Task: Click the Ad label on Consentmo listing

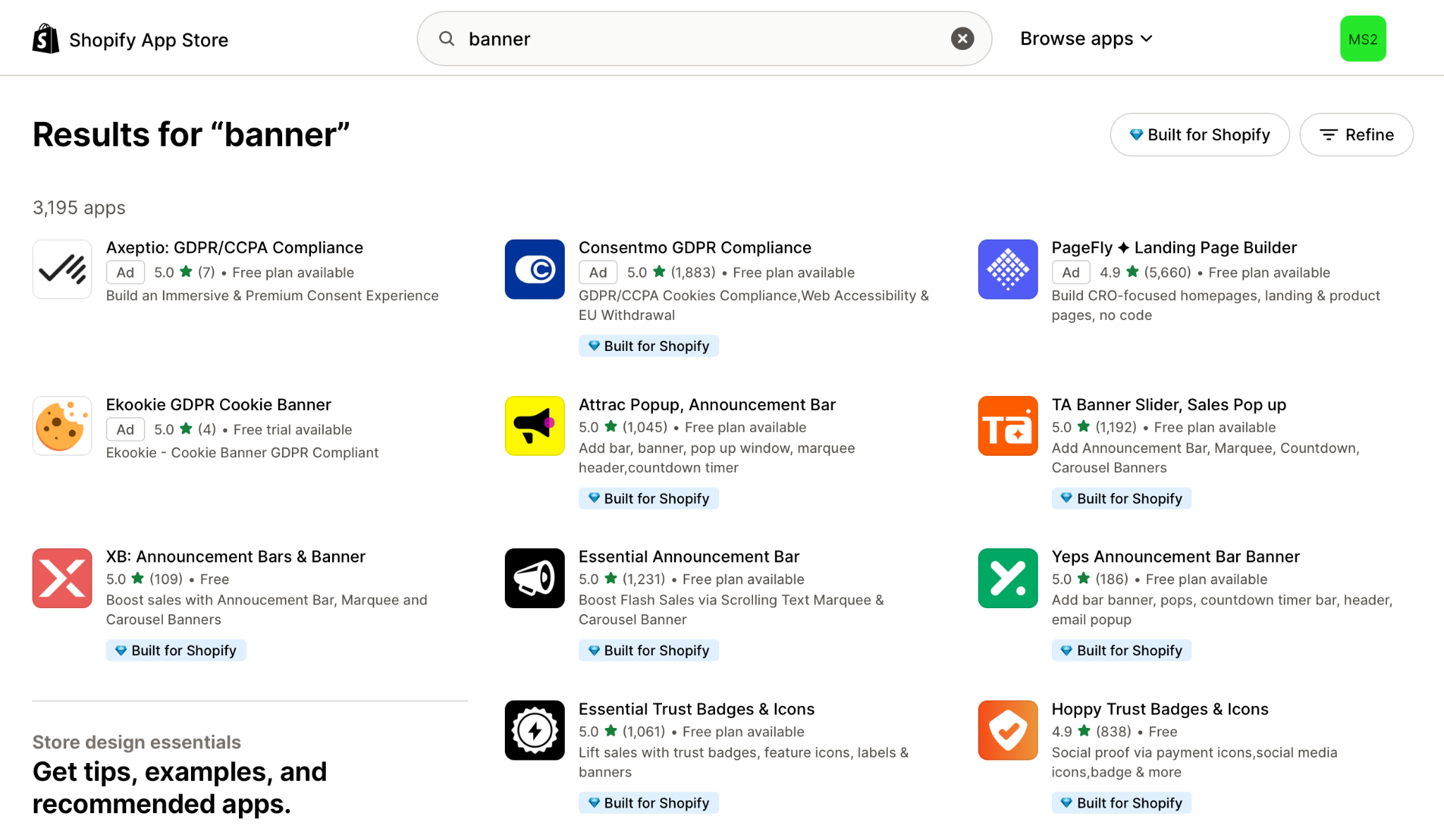Action: click(x=598, y=272)
